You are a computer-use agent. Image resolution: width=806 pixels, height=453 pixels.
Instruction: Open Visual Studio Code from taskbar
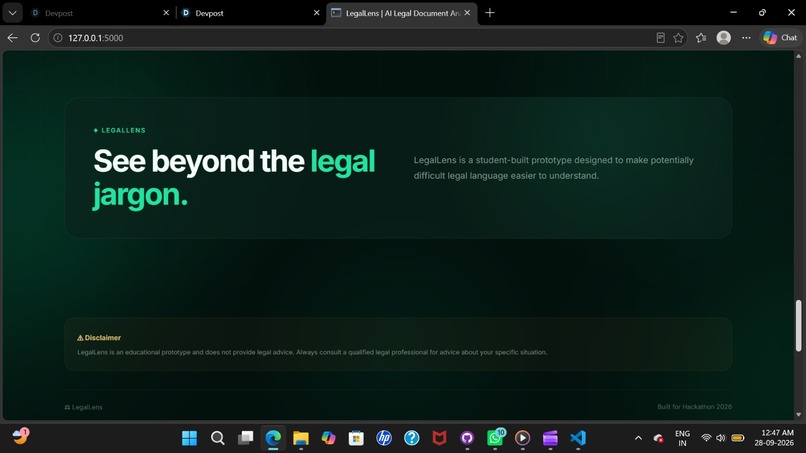pos(578,438)
